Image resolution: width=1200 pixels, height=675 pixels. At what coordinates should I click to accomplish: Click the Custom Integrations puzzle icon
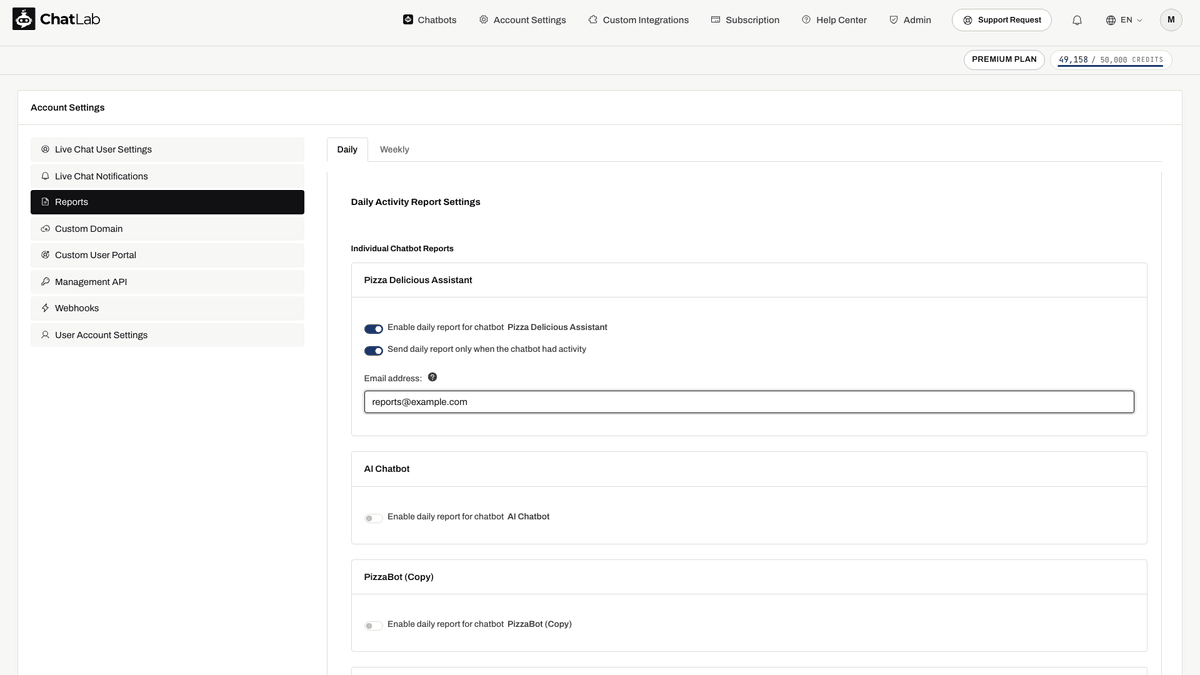[593, 19]
